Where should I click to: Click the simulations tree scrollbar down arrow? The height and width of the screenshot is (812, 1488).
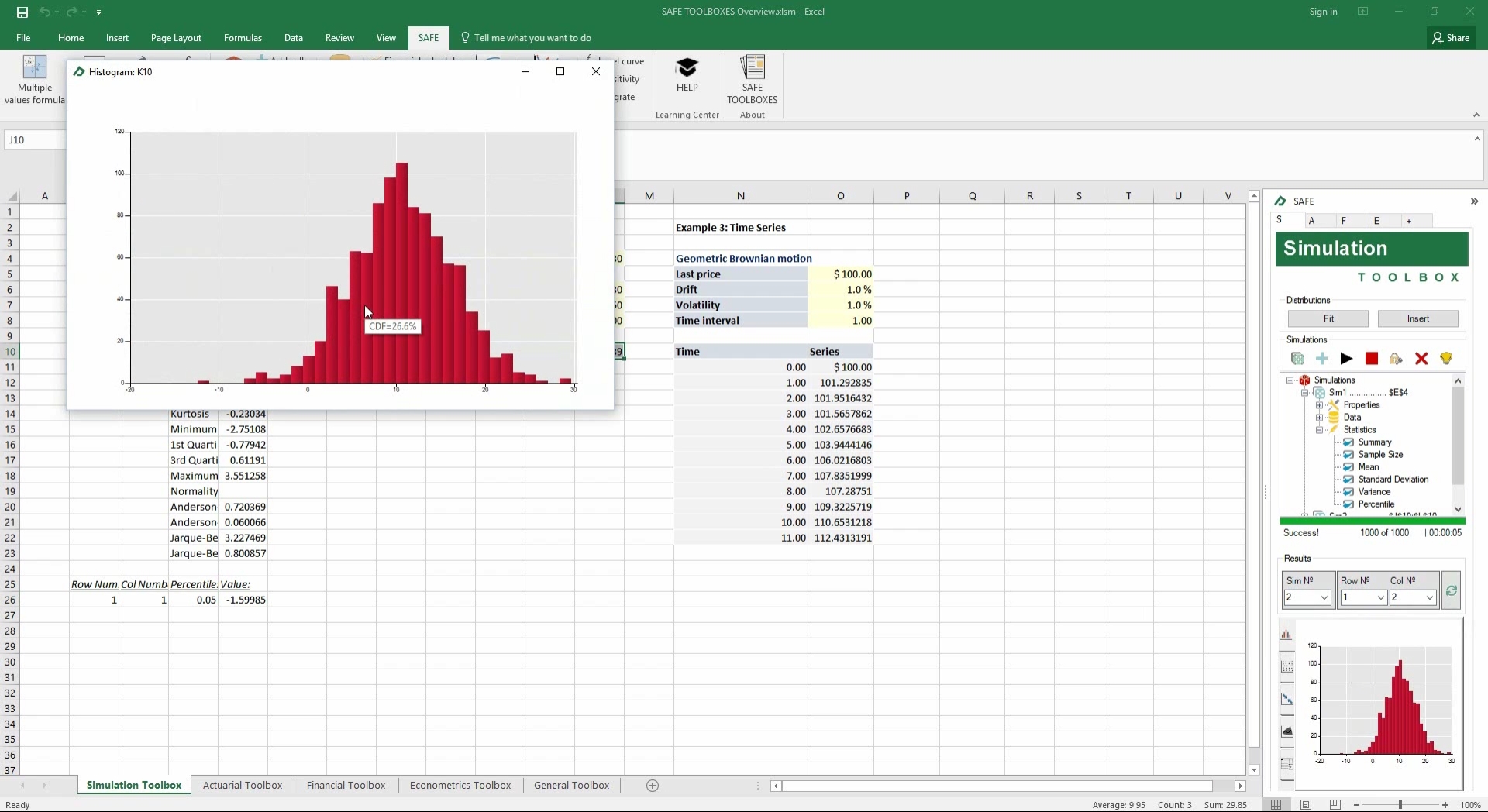coord(1459,509)
